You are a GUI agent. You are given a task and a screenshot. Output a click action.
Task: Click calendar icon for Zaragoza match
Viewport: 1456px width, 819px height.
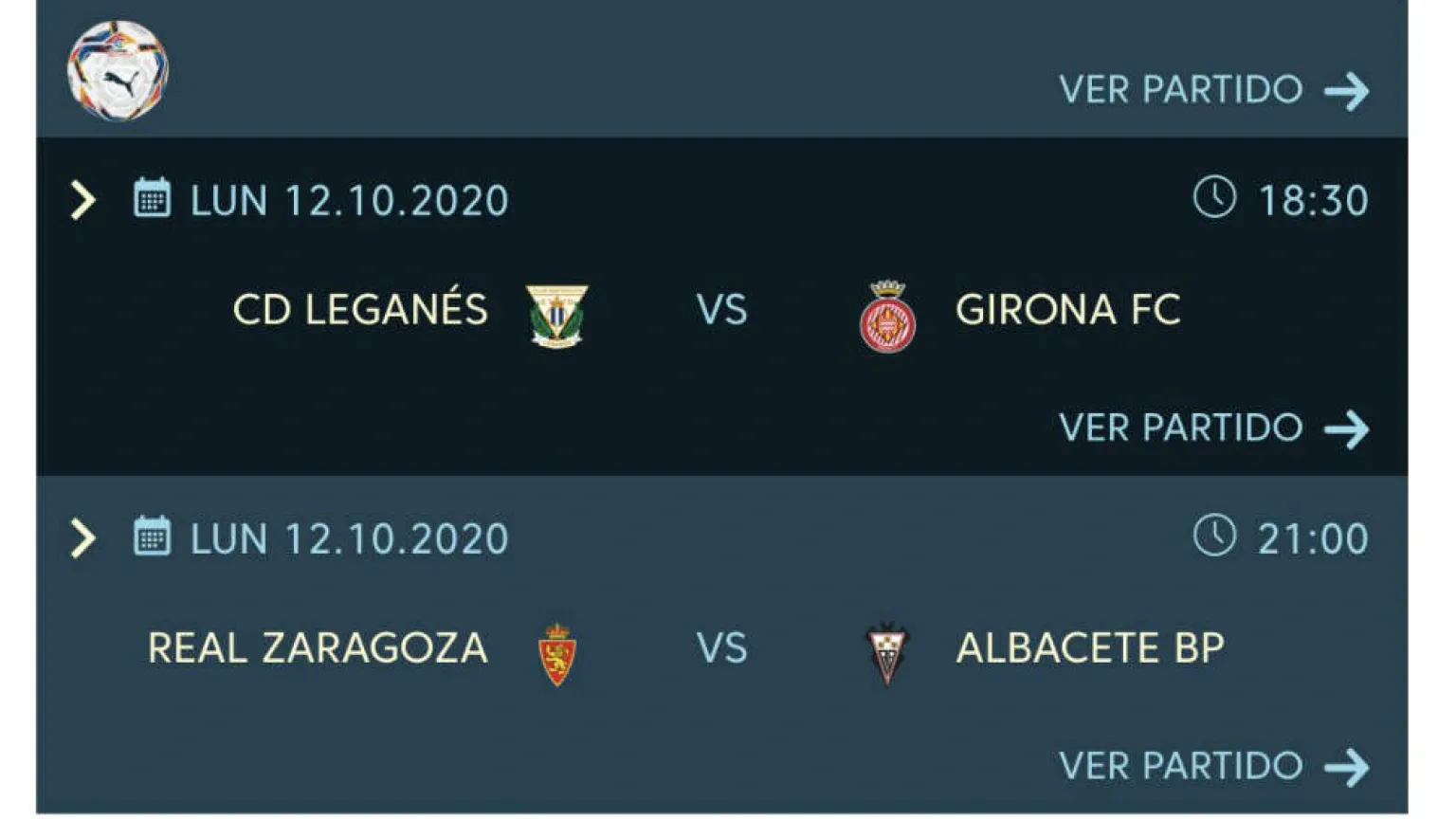click(152, 537)
